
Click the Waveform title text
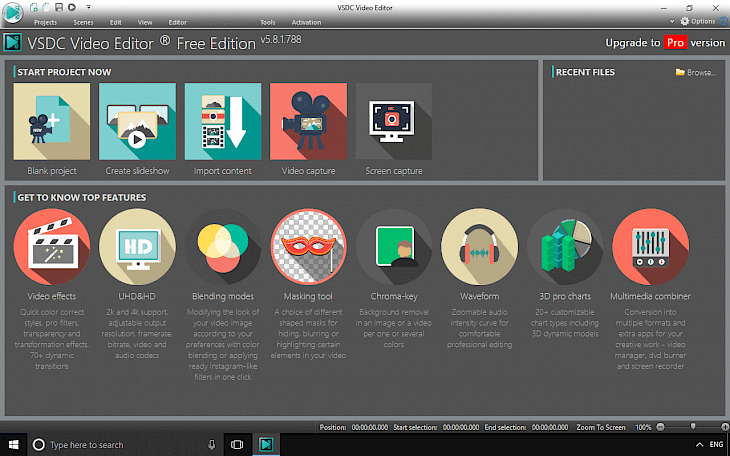coord(480,296)
